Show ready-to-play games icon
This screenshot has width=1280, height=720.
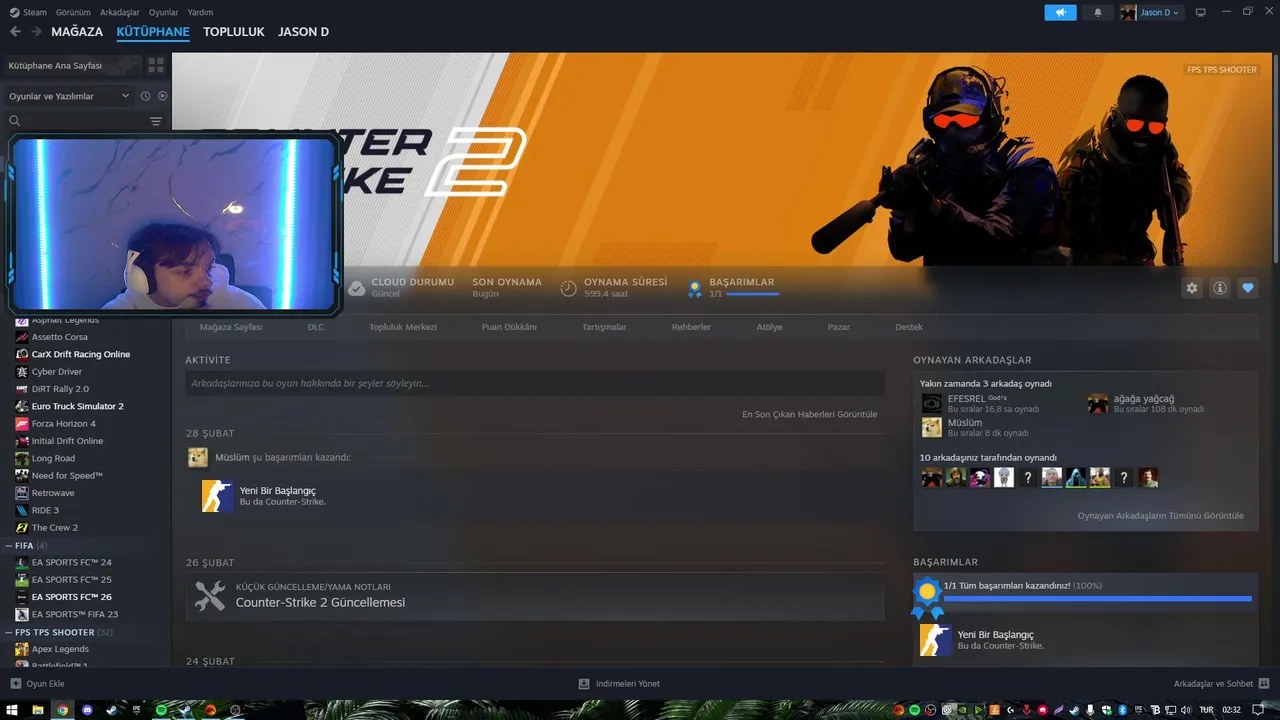[x=162, y=96]
